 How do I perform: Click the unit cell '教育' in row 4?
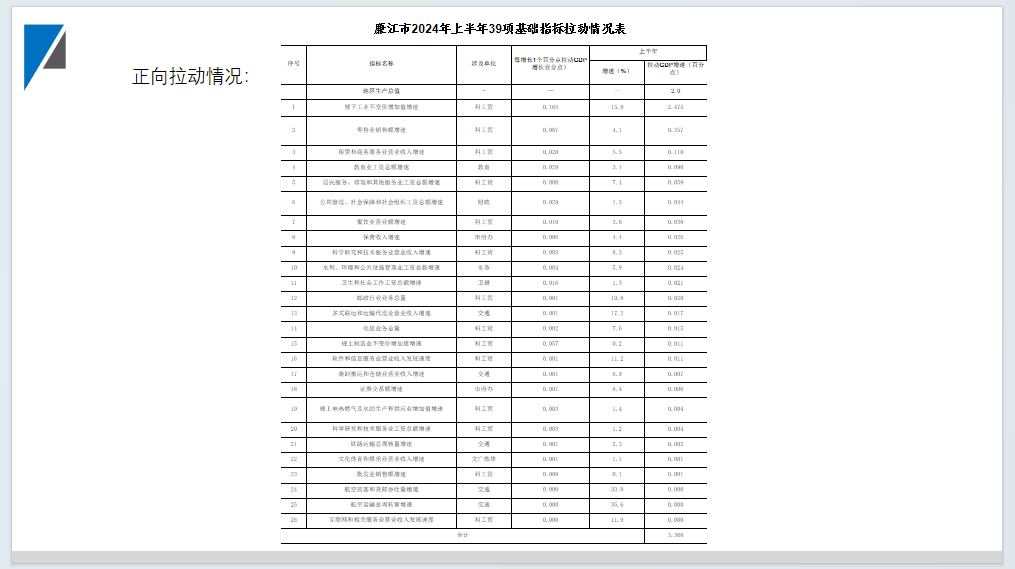(x=484, y=168)
